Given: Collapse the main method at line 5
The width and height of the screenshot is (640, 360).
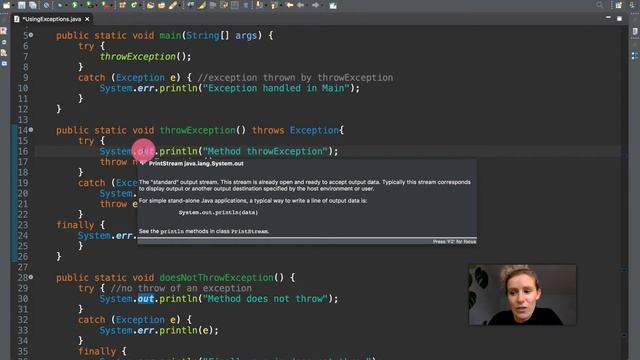Looking at the screenshot, I should (31, 35).
